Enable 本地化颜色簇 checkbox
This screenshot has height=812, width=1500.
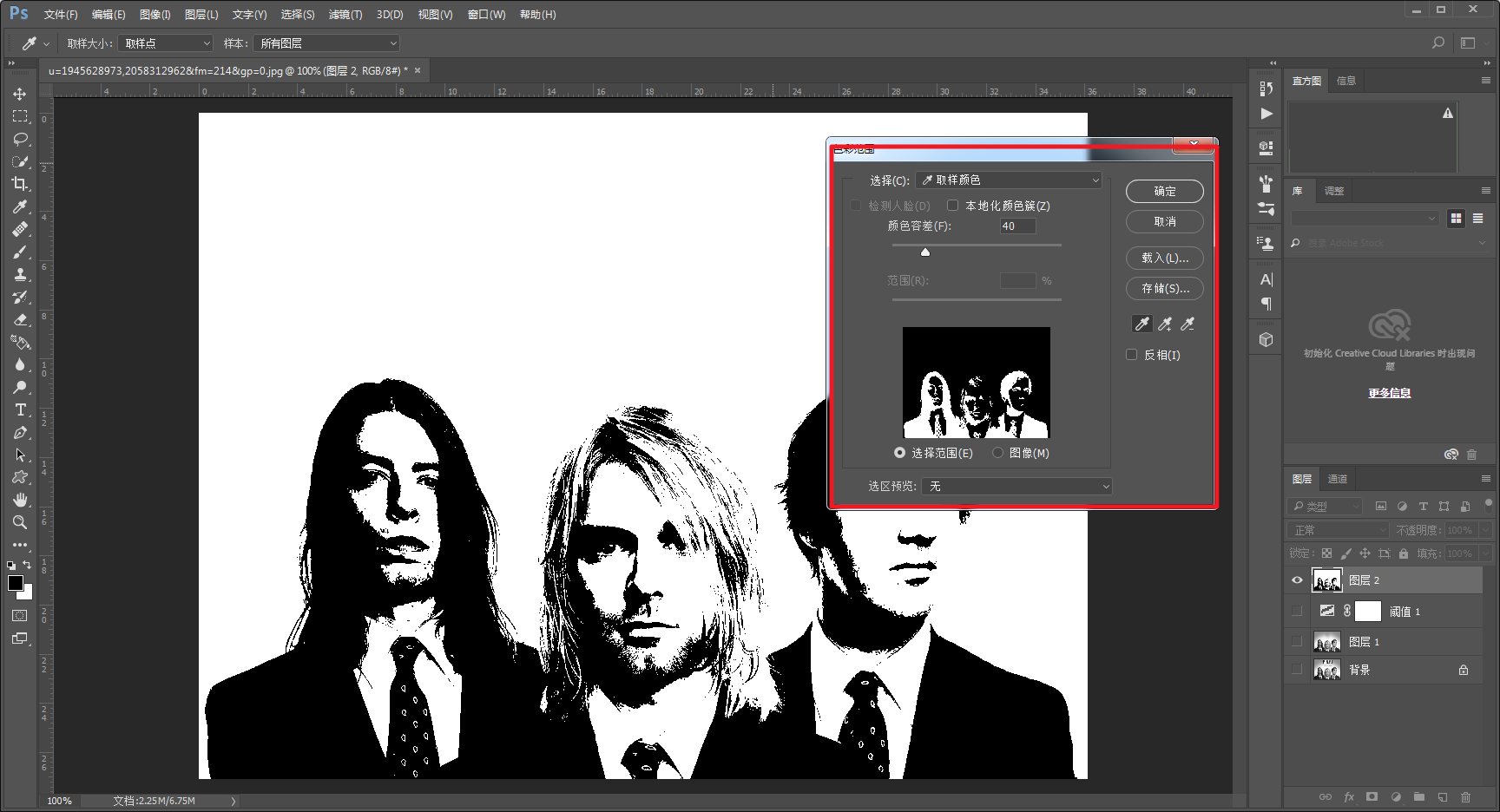click(952, 206)
